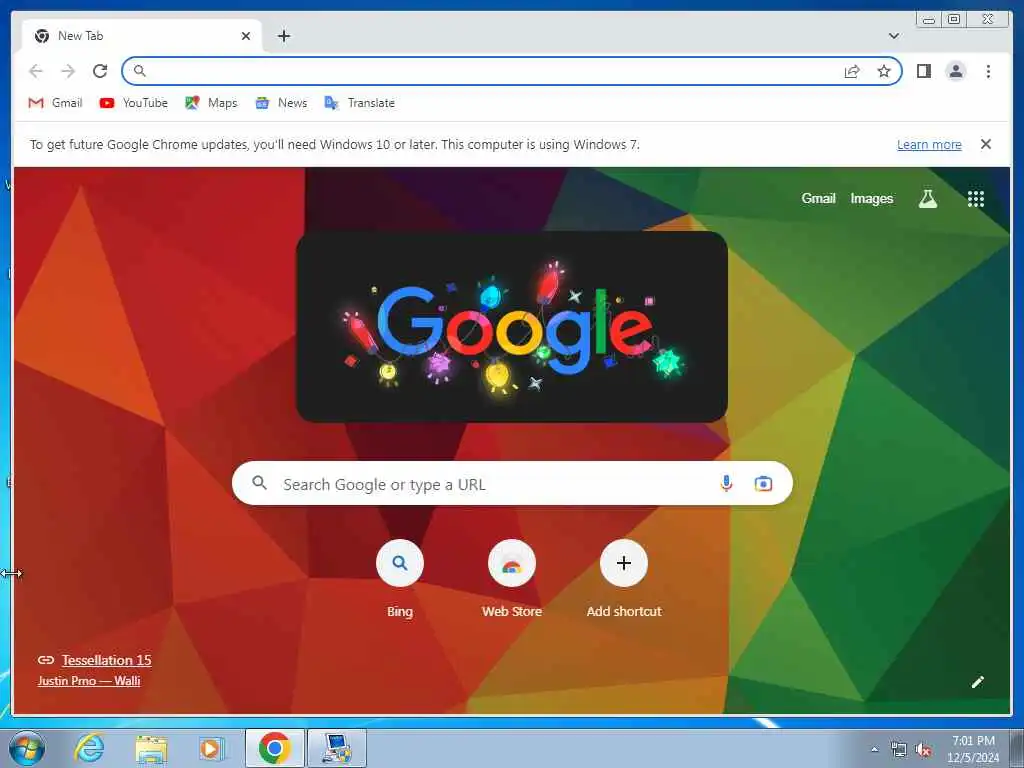
Task: Click the browser back arrow
Action: (36, 71)
